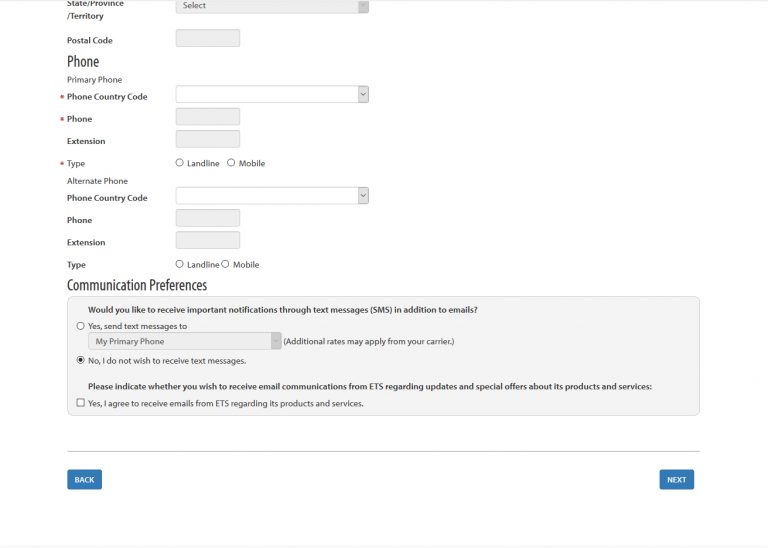Click the Communication Preferences heading

tap(137, 286)
